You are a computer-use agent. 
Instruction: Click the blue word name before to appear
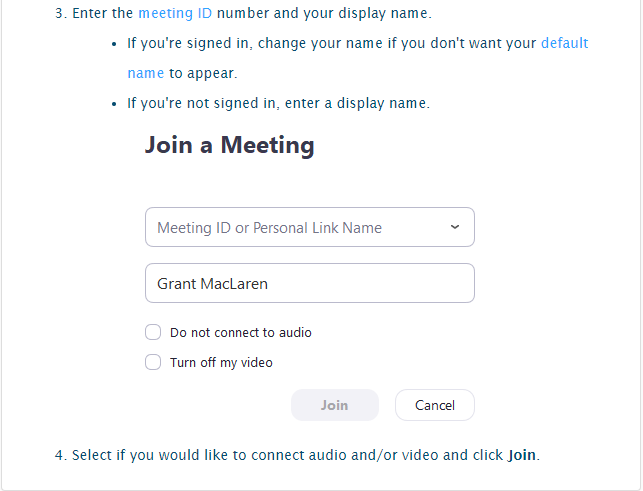[x=146, y=73]
